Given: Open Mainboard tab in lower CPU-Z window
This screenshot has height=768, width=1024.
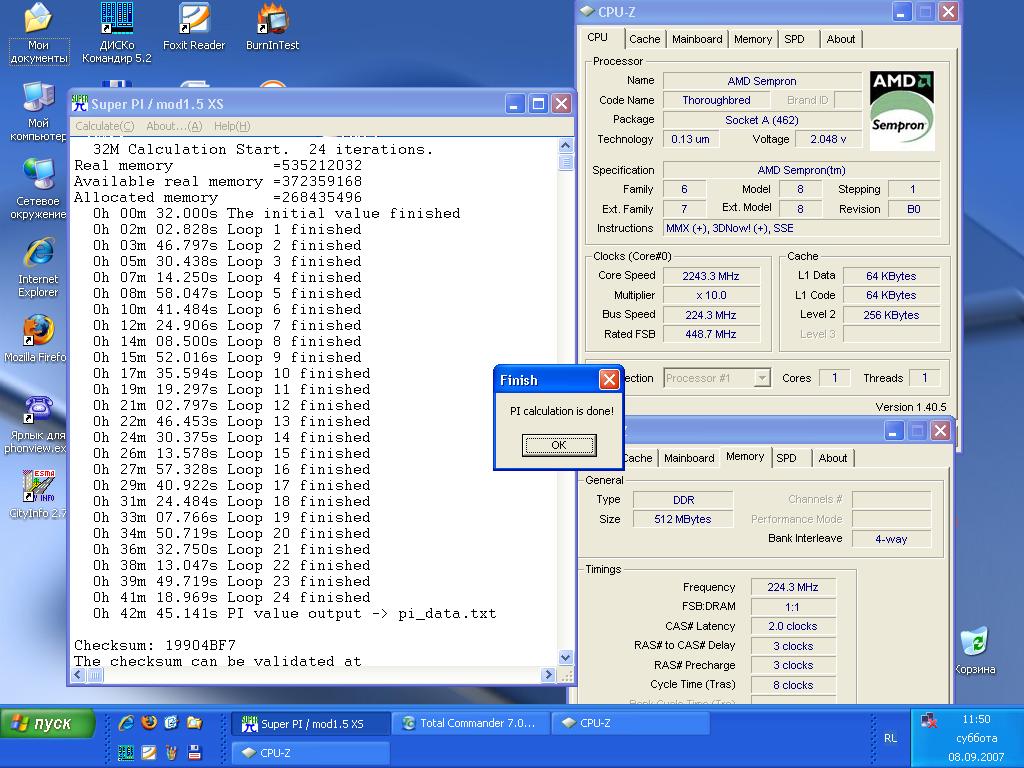Looking at the screenshot, I should pyautogui.click(x=689, y=458).
